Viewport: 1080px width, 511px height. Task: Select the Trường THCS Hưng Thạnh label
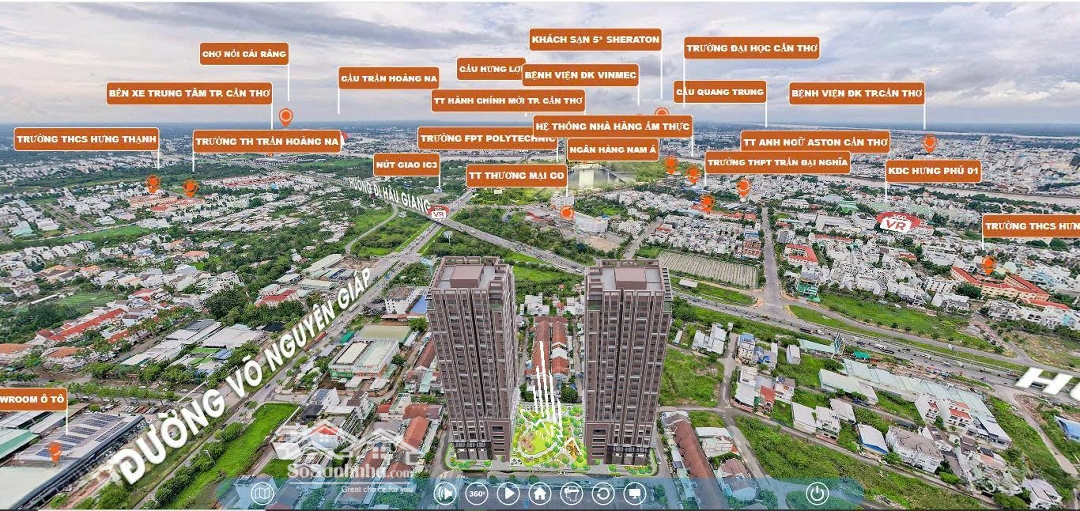(x=86, y=139)
